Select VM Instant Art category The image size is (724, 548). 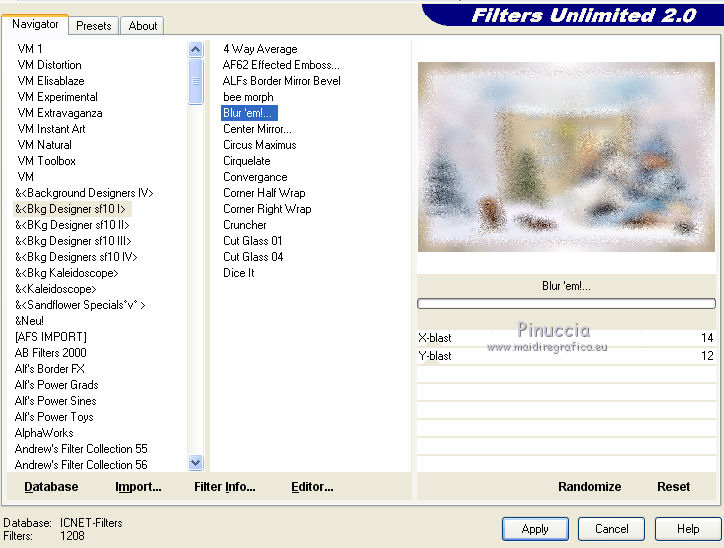(x=51, y=129)
